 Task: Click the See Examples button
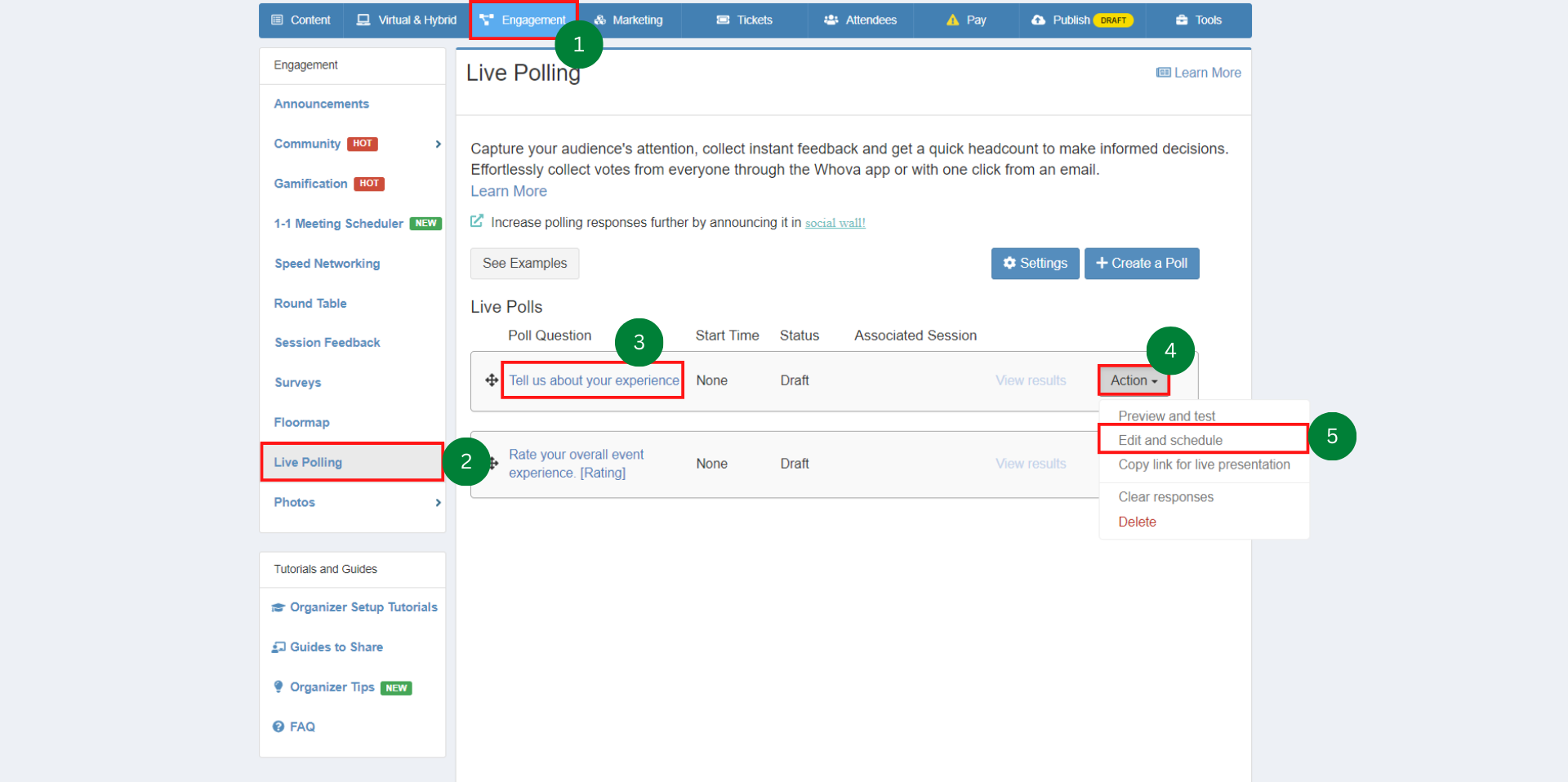[524, 264]
